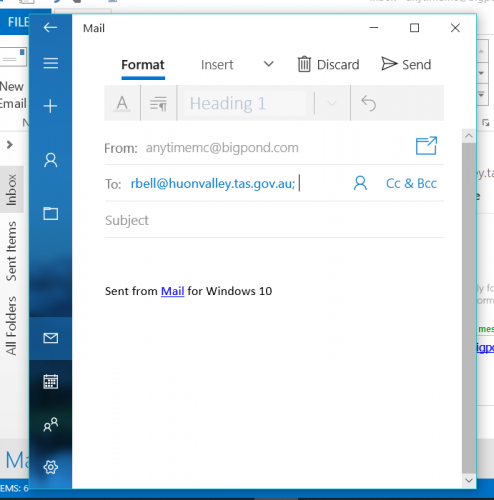This screenshot has height=500, width=494.
Task: Expand more tabs chevron beside Insert
Action: coord(269,64)
